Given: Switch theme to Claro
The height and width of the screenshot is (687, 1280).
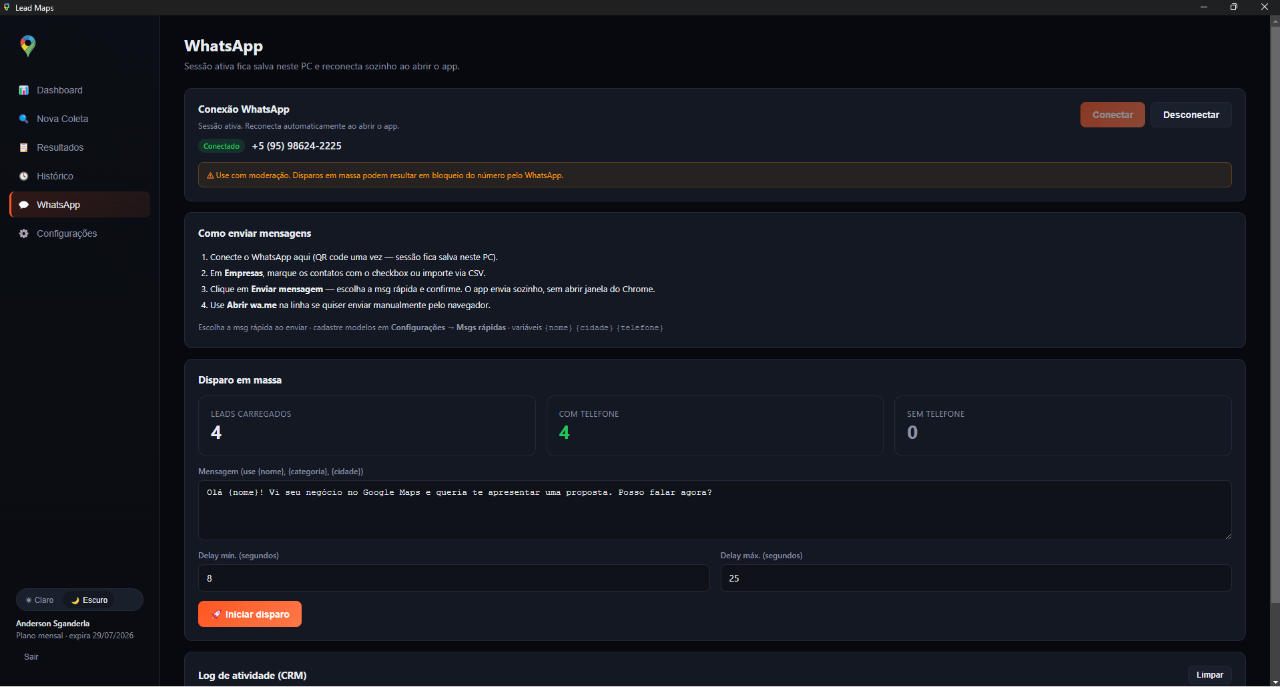Looking at the screenshot, I should coord(40,600).
